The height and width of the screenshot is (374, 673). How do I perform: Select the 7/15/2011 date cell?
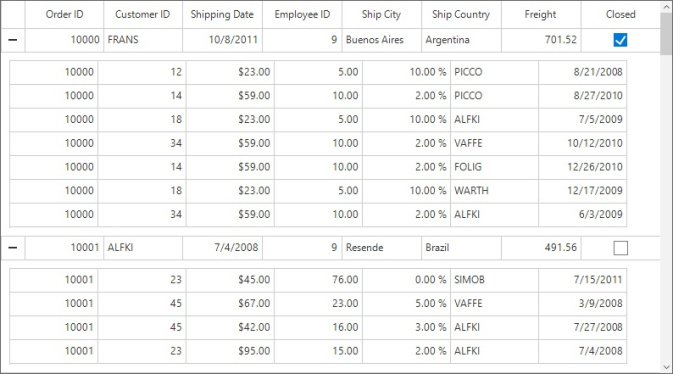pyautogui.click(x=582, y=280)
